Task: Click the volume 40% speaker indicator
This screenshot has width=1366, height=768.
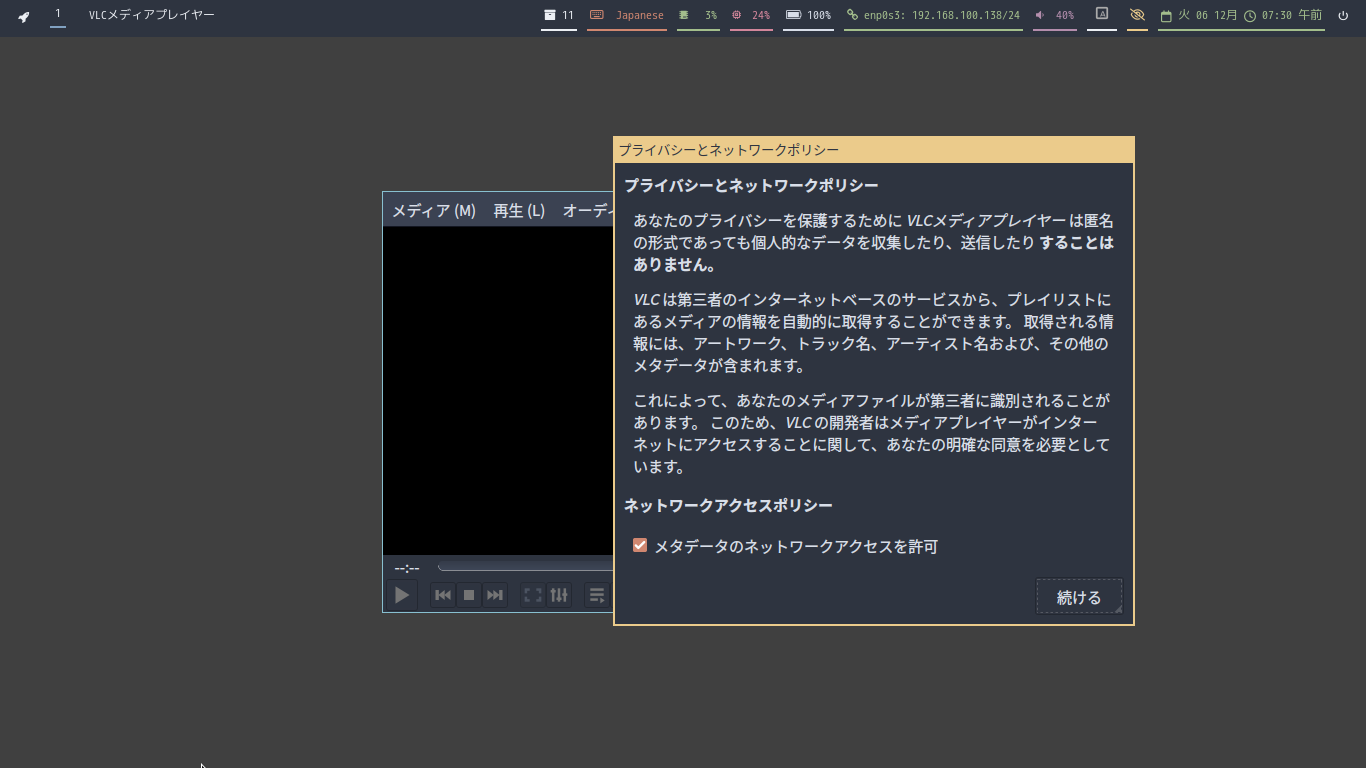Action: (x=1055, y=15)
